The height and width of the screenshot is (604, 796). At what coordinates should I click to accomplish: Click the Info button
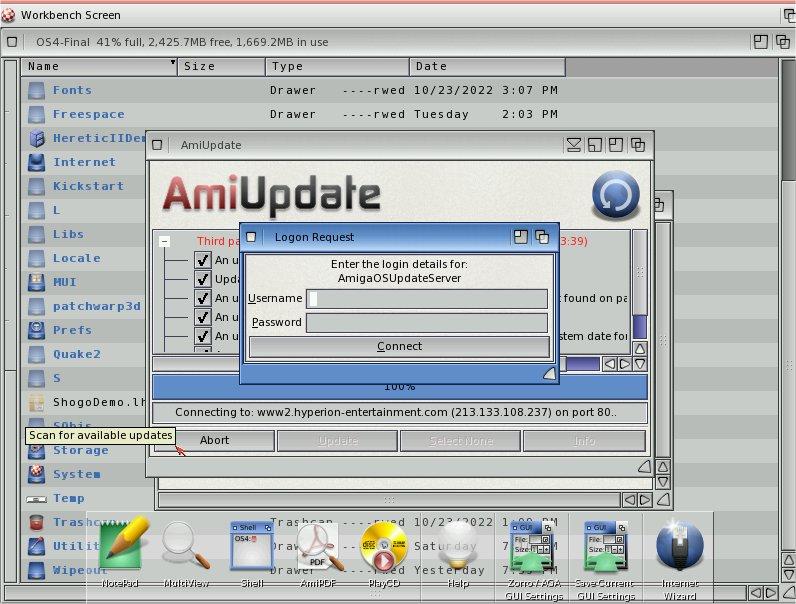click(x=584, y=441)
